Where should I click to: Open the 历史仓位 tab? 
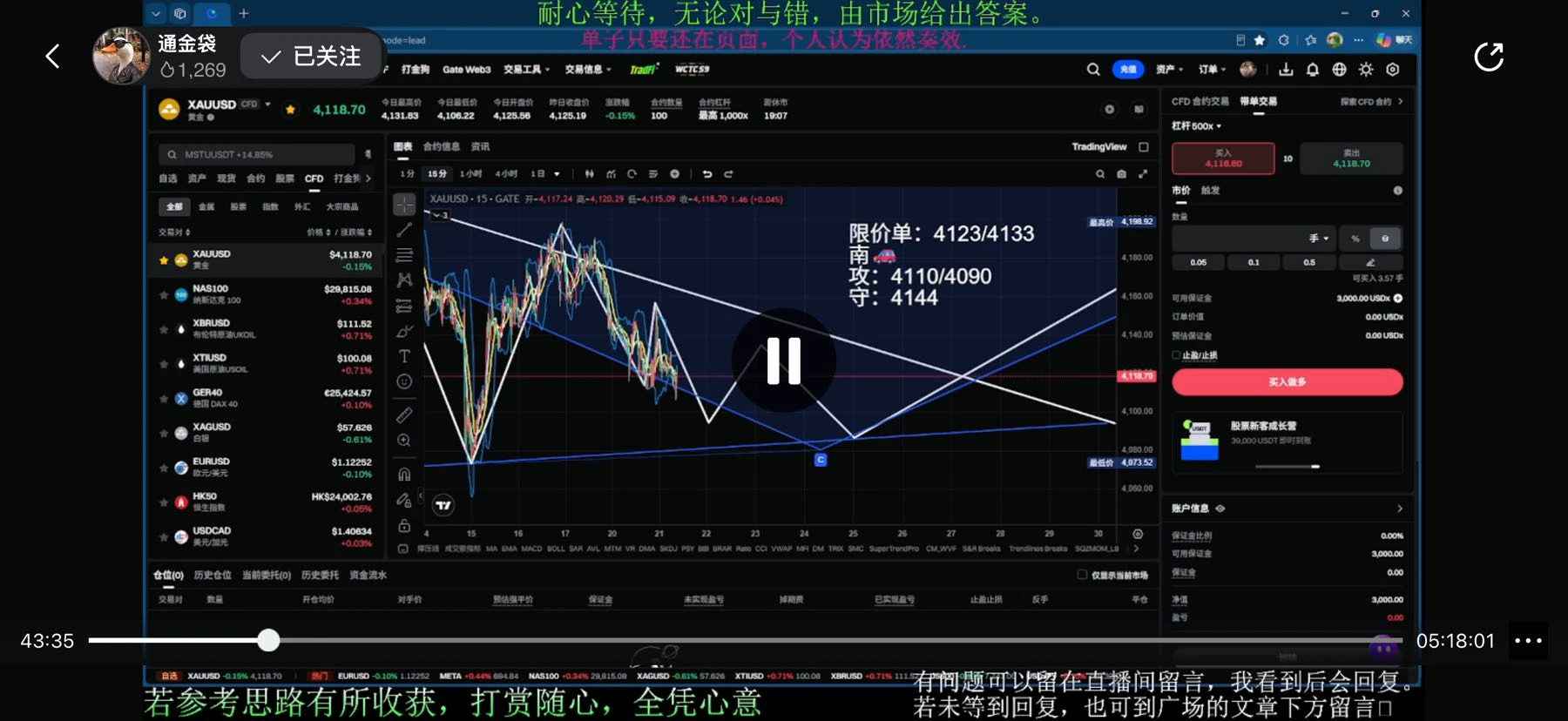click(213, 576)
